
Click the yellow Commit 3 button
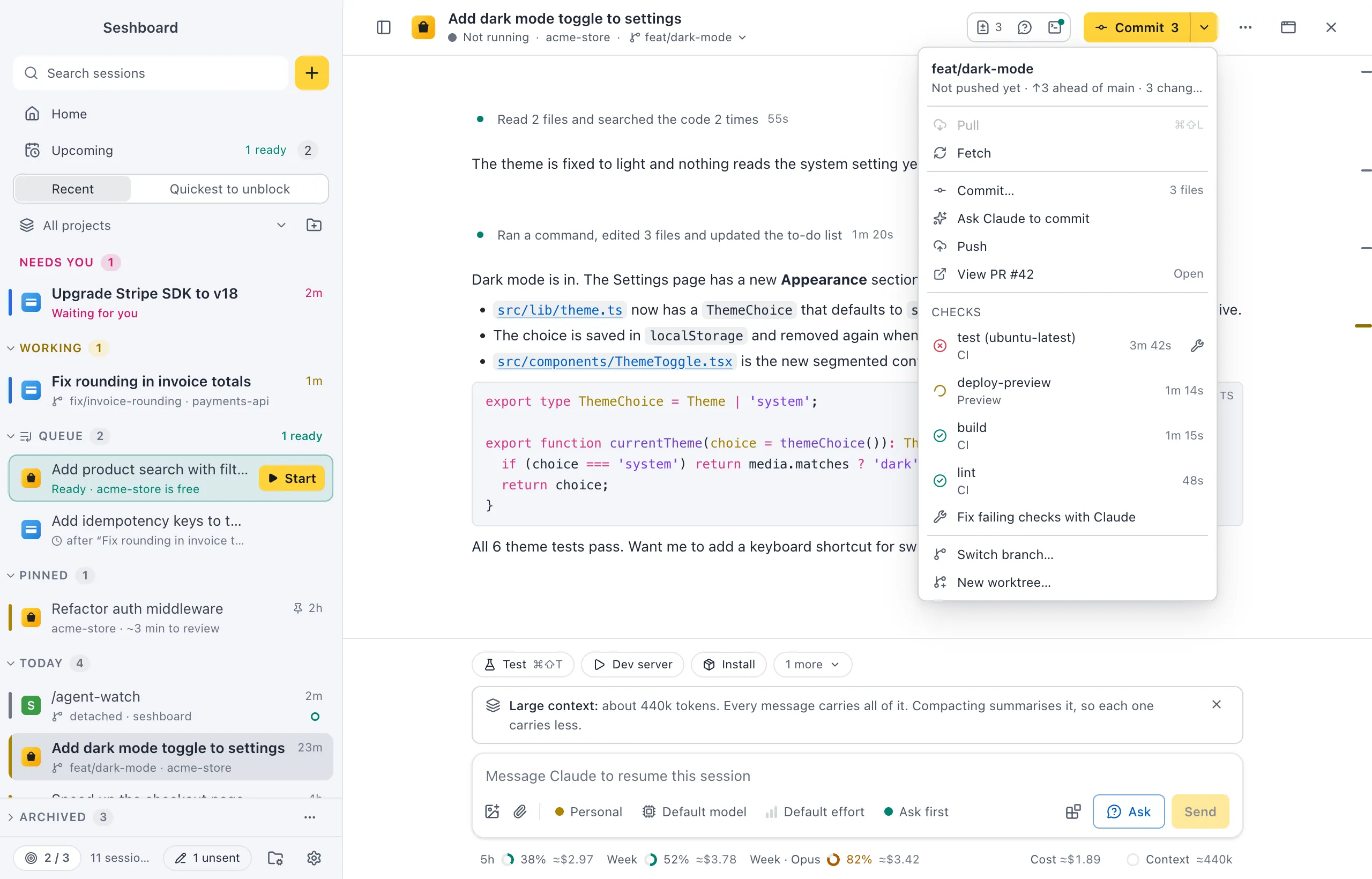pyautogui.click(x=1137, y=27)
